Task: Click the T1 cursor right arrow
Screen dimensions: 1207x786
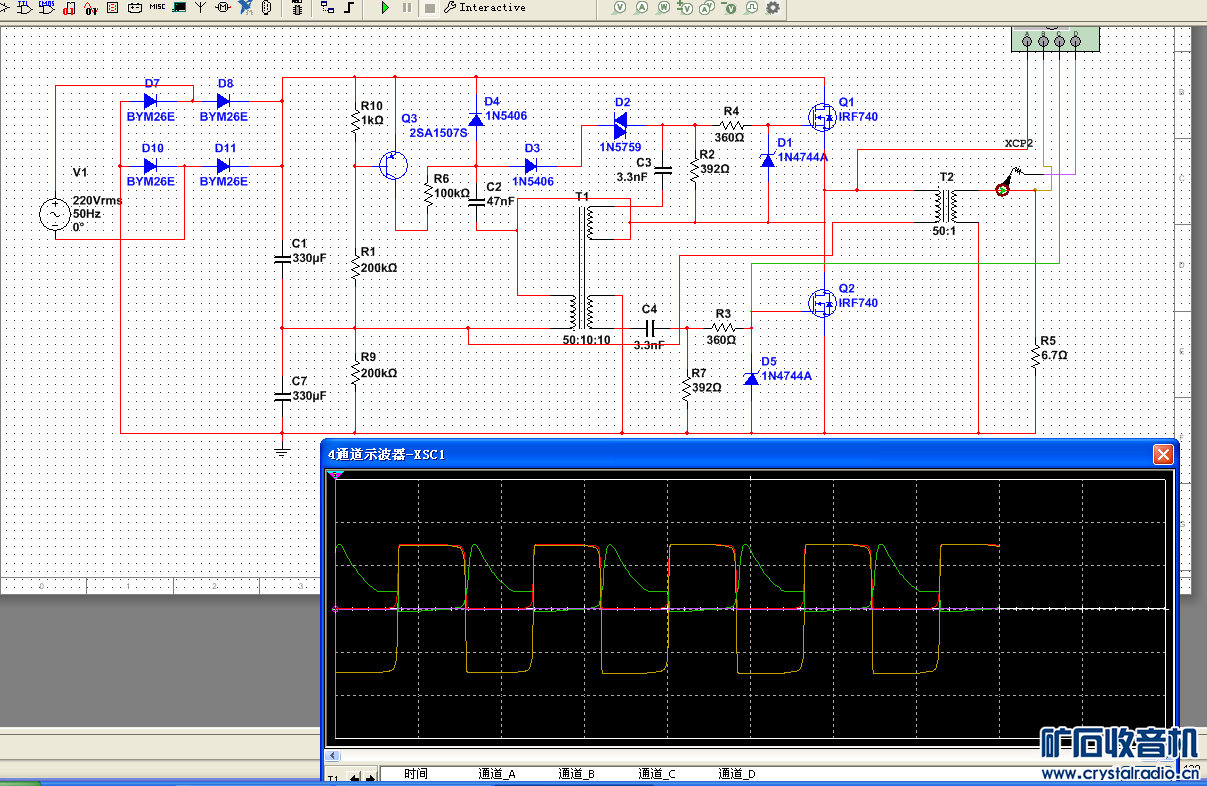Action: (x=370, y=776)
